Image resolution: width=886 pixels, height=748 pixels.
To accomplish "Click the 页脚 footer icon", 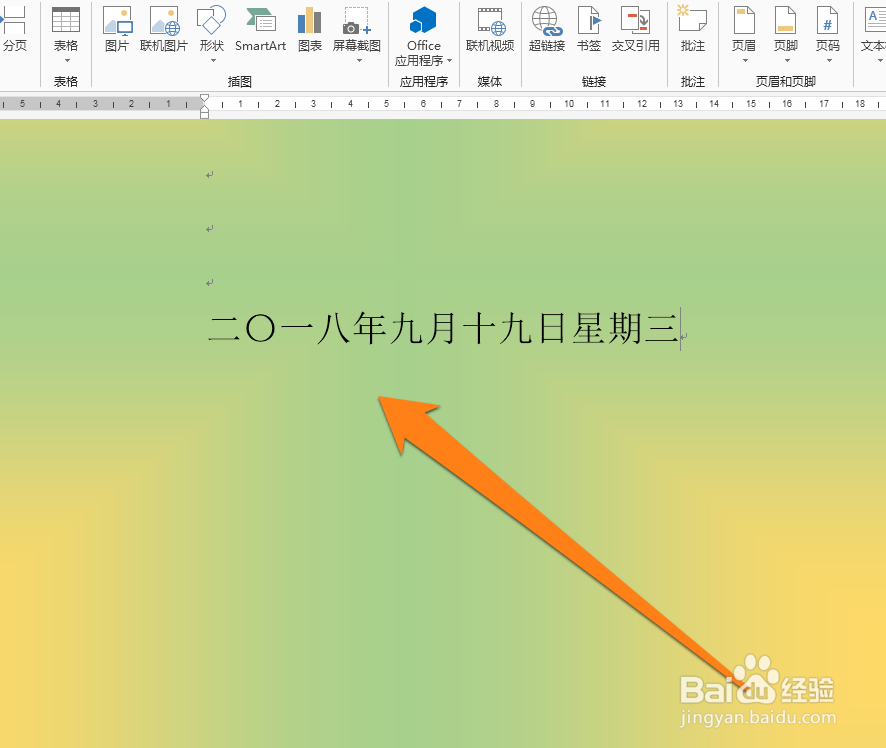I will click(x=785, y=20).
